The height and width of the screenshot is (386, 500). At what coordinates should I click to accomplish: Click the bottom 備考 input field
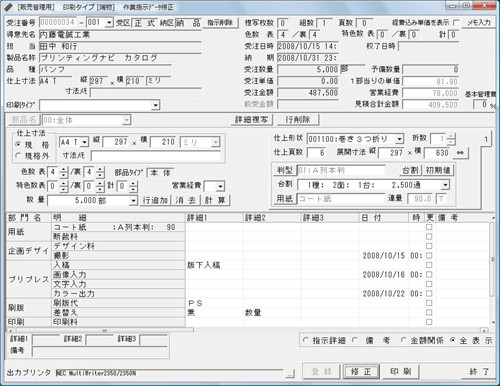pyautogui.click(x=100, y=351)
